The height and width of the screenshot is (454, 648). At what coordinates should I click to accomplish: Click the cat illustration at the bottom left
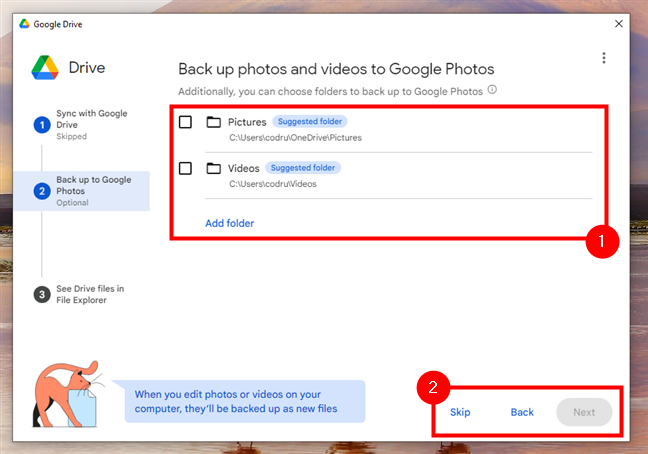pyautogui.click(x=68, y=395)
